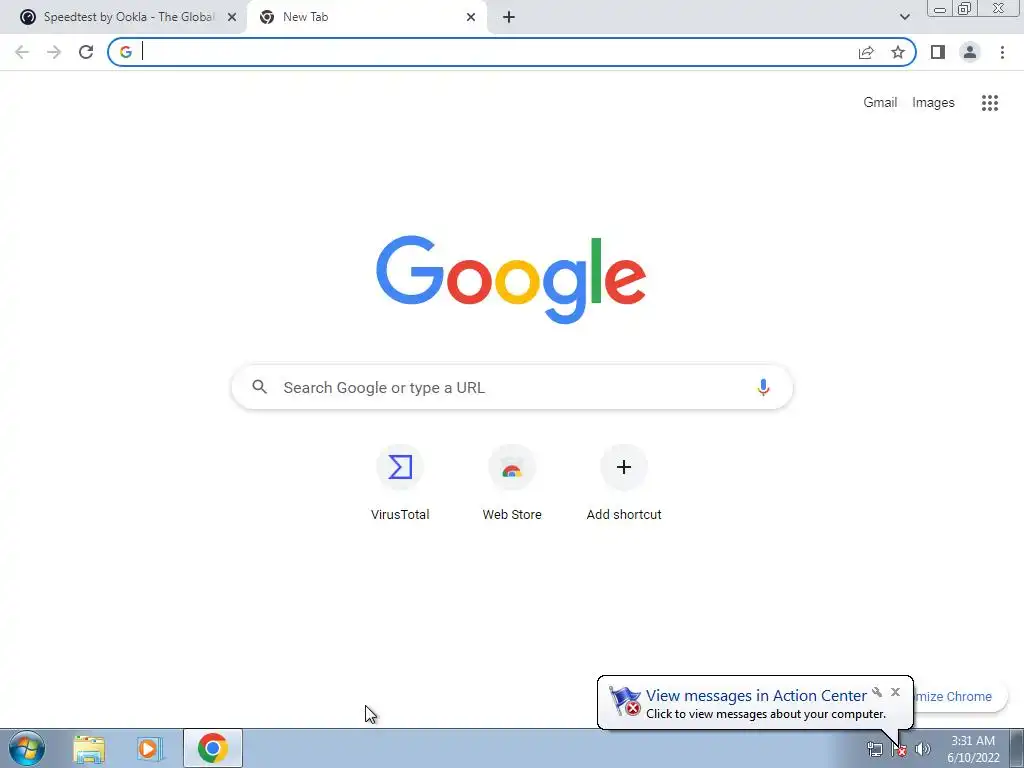Dismiss the Action Center notification balloon
Image resolution: width=1024 pixels, height=768 pixels.
[895, 692]
